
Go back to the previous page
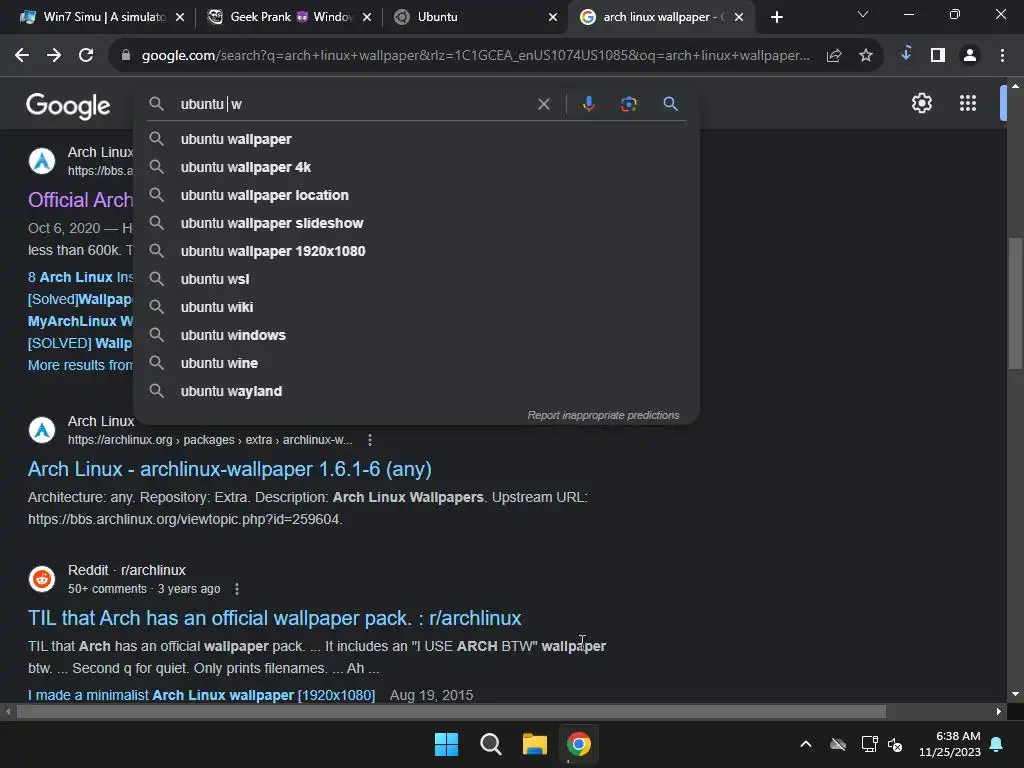22,56
